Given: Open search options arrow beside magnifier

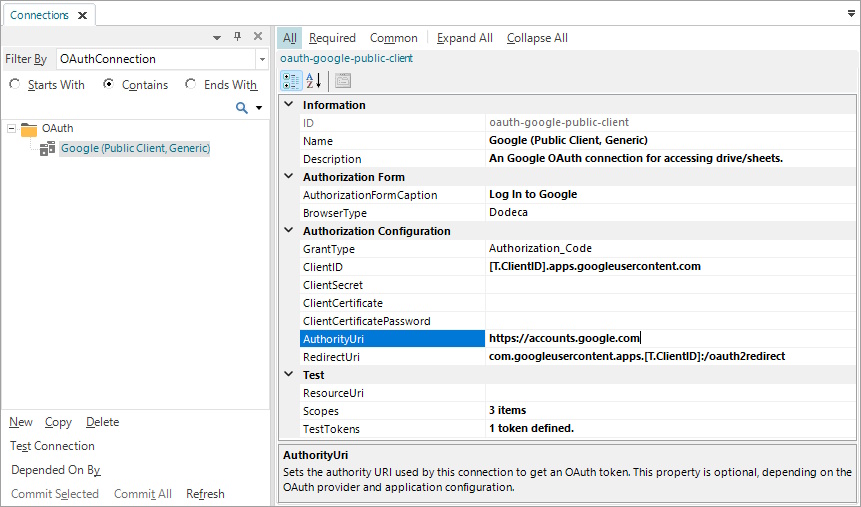Looking at the screenshot, I should (259, 108).
